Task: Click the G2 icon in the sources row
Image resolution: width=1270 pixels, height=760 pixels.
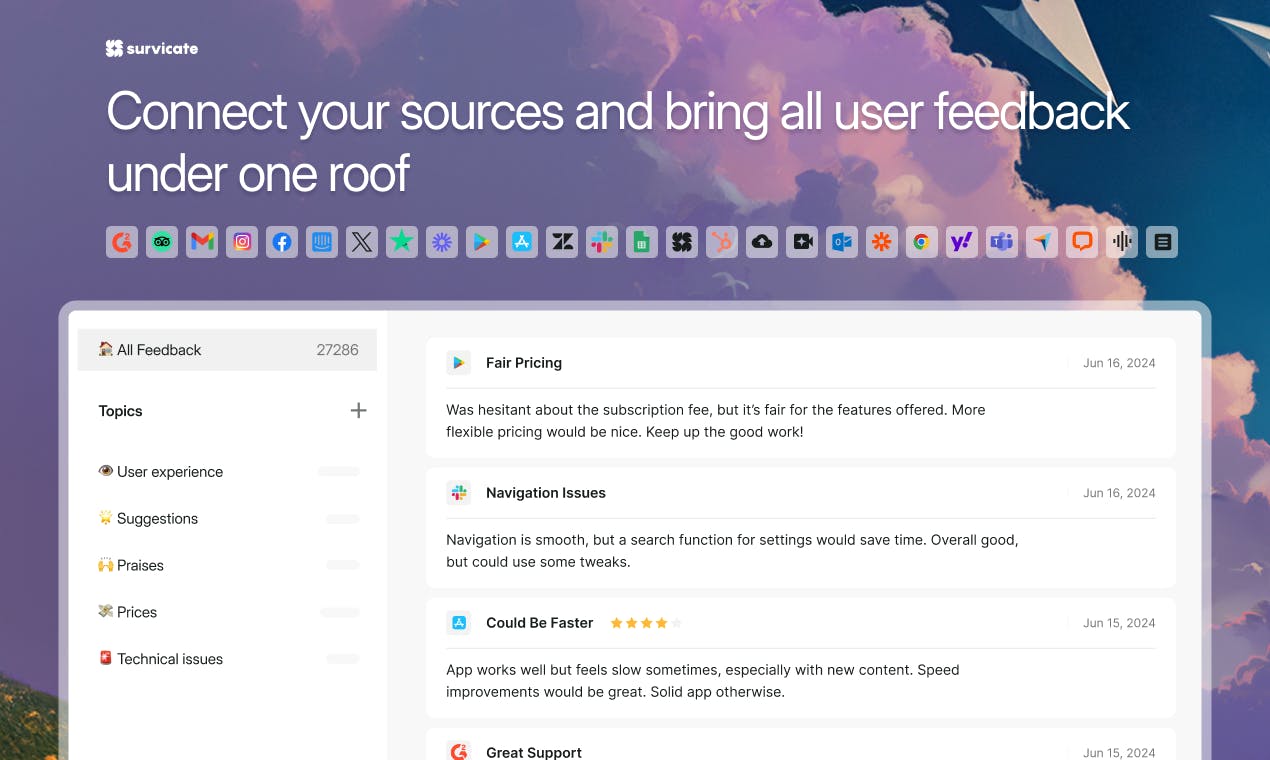Action: (122, 242)
